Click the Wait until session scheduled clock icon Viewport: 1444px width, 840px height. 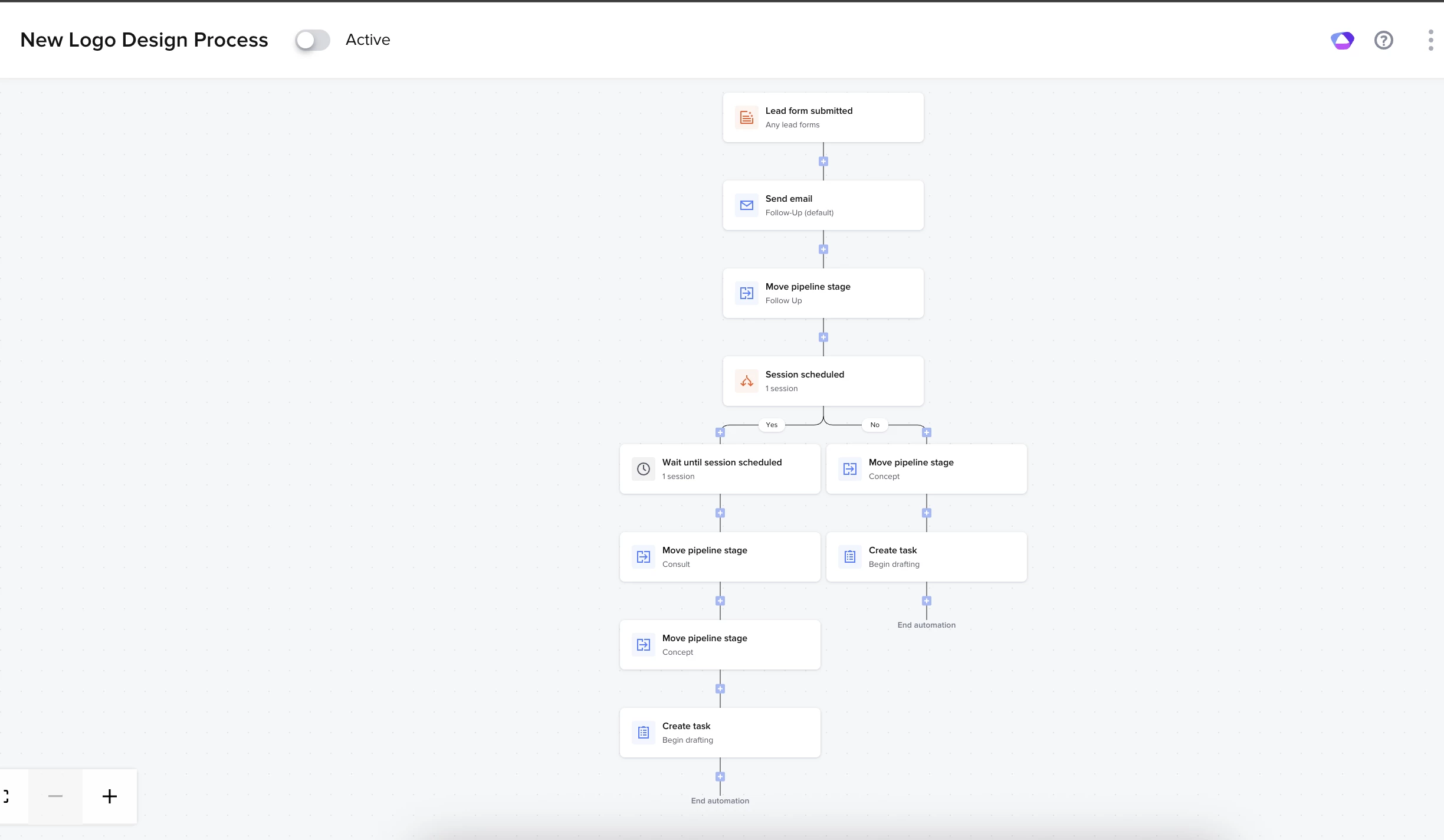(643, 469)
